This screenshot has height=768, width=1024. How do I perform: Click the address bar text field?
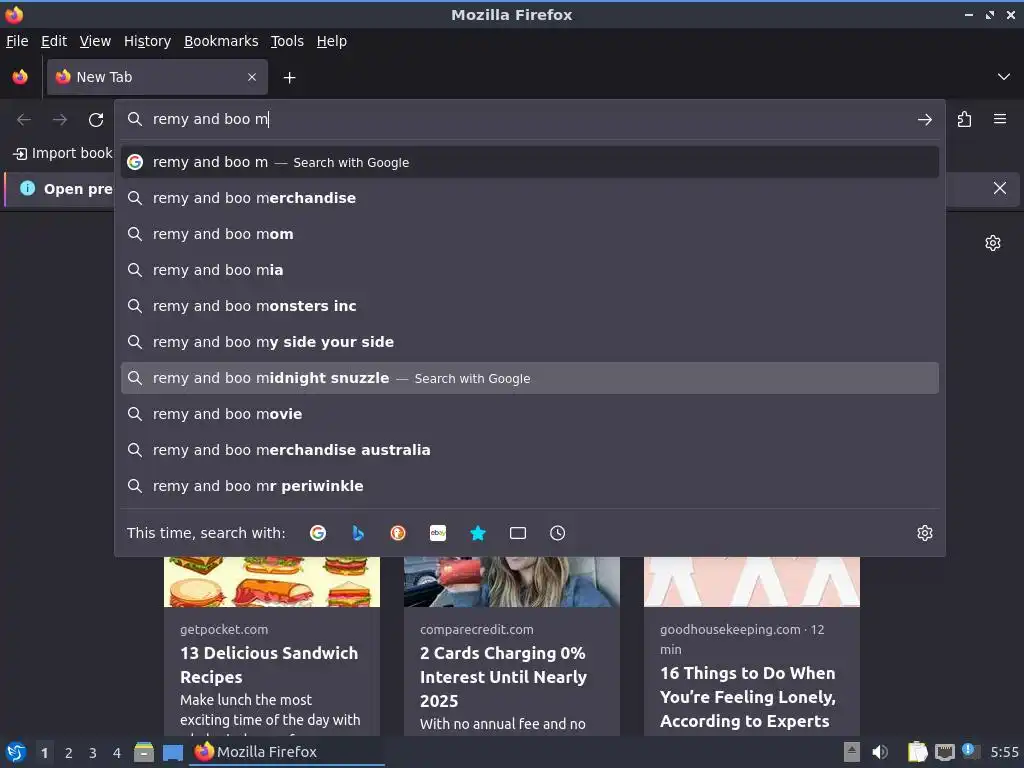pos(529,120)
